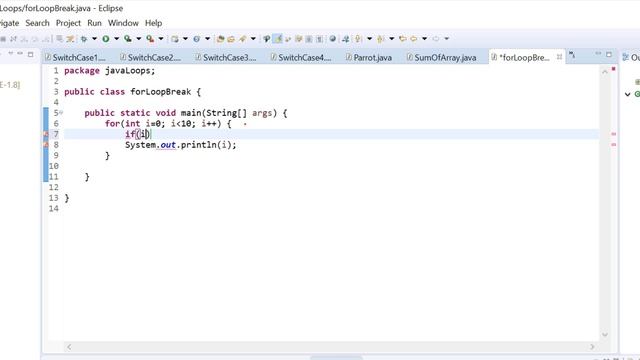Open the Next Annotation dropdown arrow
This screenshot has width=640, height=360.
[x=369, y=39]
